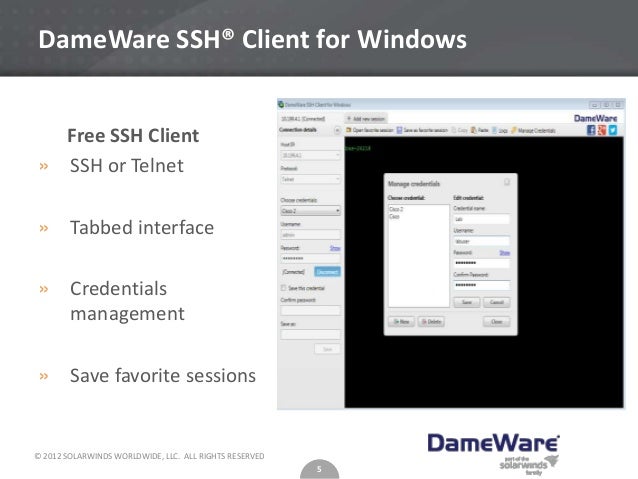The height and width of the screenshot is (479, 638).
Task: Collapse the Connection details panel
Action: click(x=337, y=130)
